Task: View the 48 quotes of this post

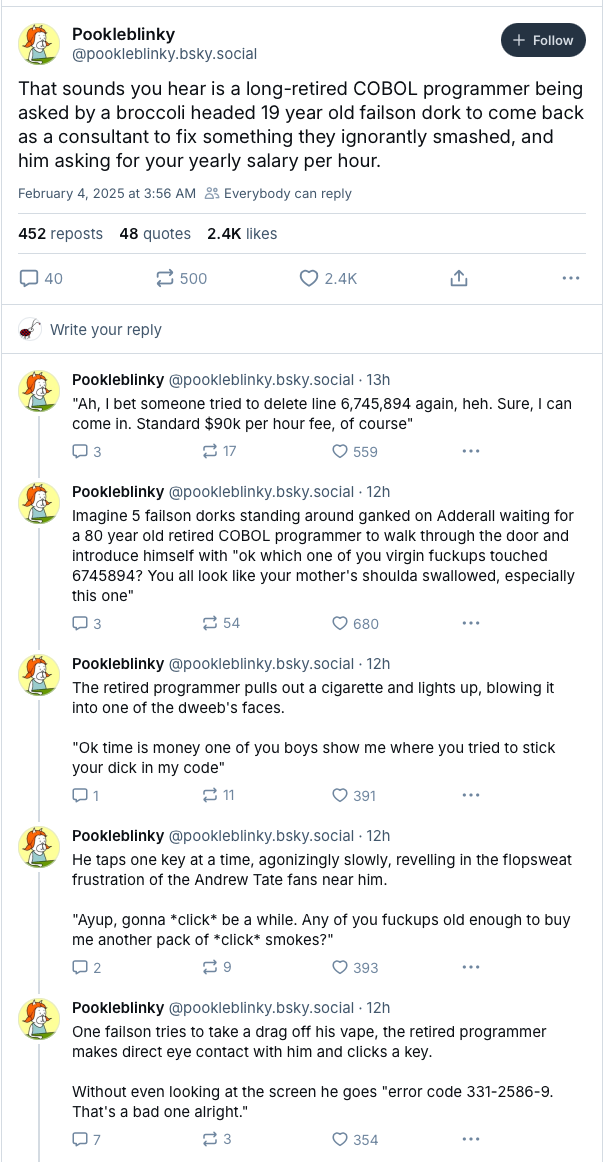Action: coord(155,233)
